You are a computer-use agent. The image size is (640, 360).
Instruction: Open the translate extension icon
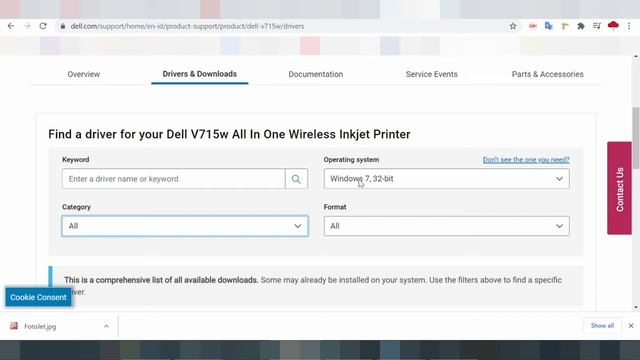pos(549,26)
